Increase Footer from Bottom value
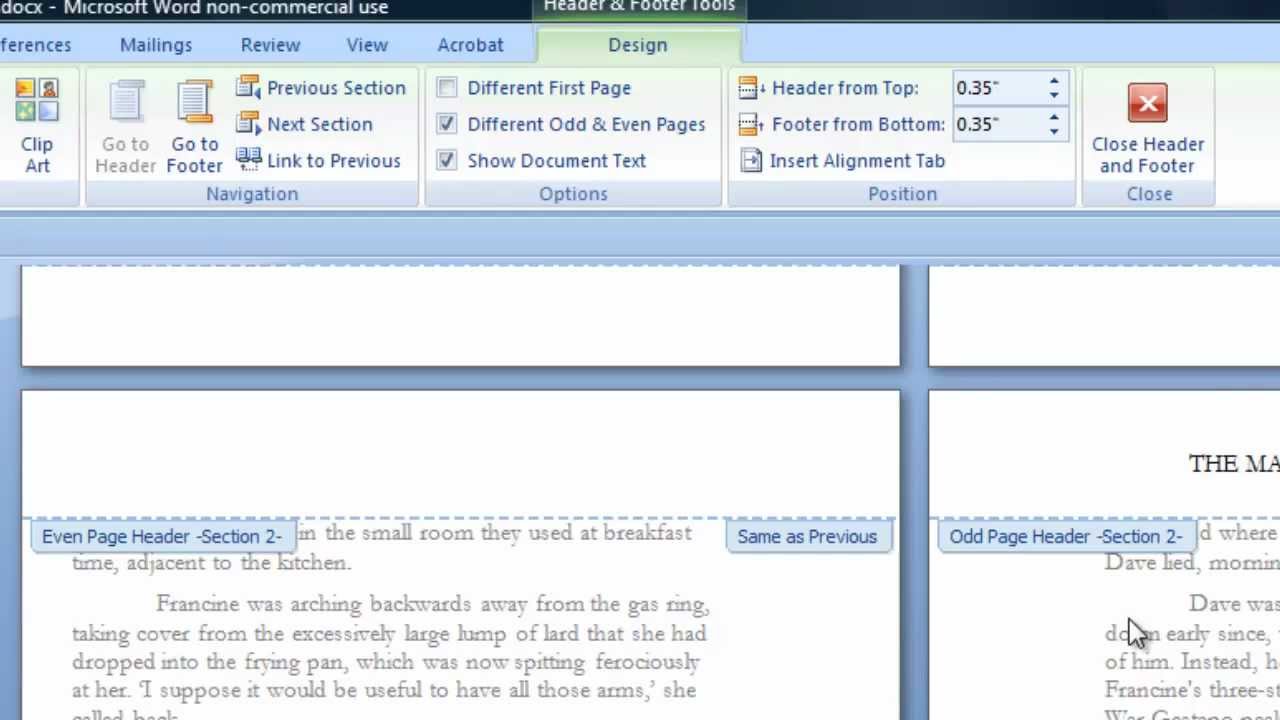The height and width of the screenshot is (720, 1280). point(1054,118)
